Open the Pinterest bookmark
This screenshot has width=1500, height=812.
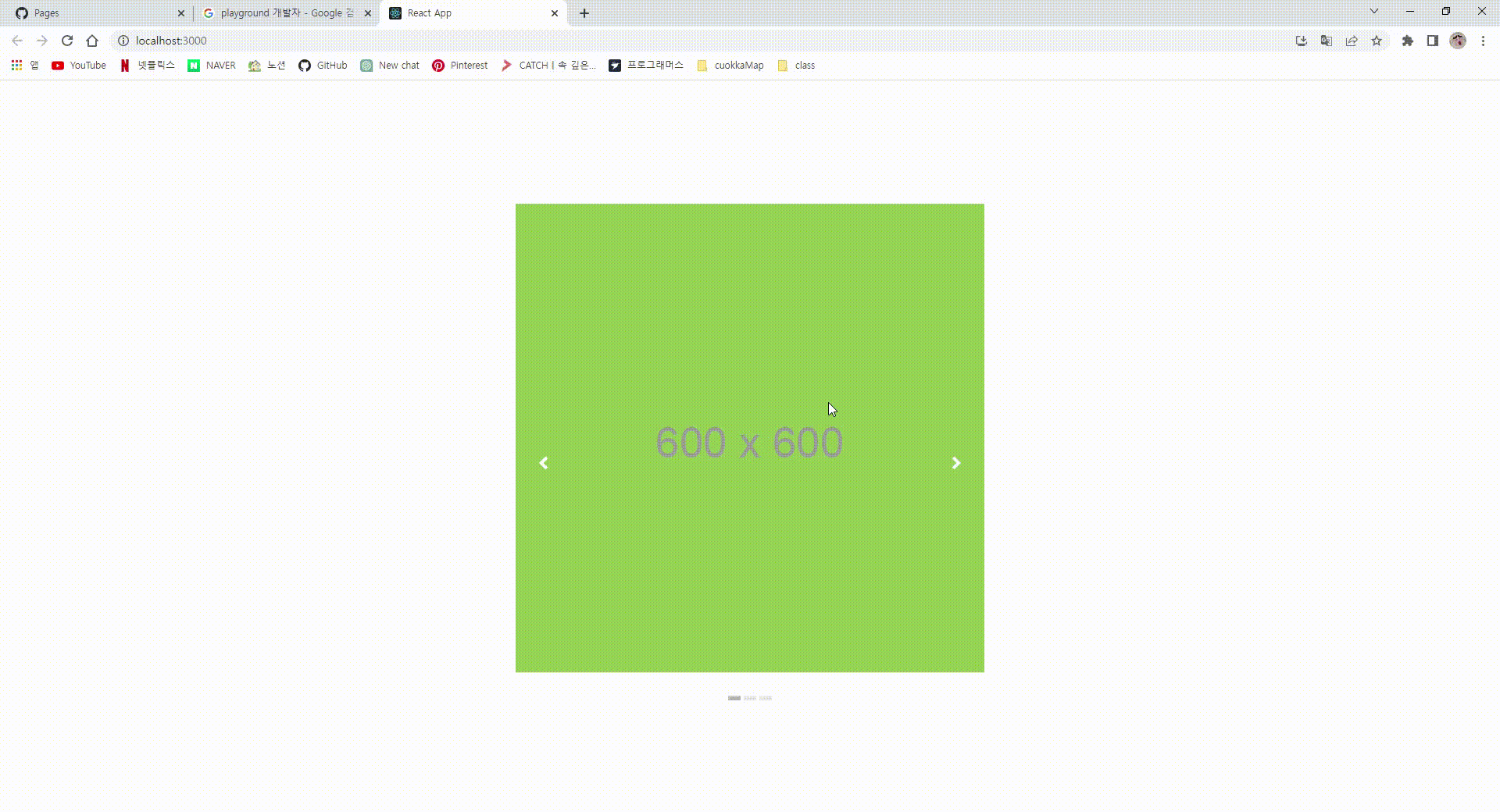coord(459,66)
